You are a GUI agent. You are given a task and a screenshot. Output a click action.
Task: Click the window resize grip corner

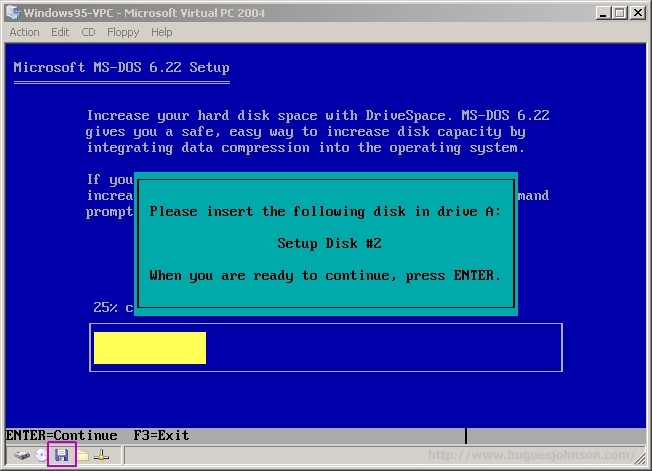coord(640,458)
